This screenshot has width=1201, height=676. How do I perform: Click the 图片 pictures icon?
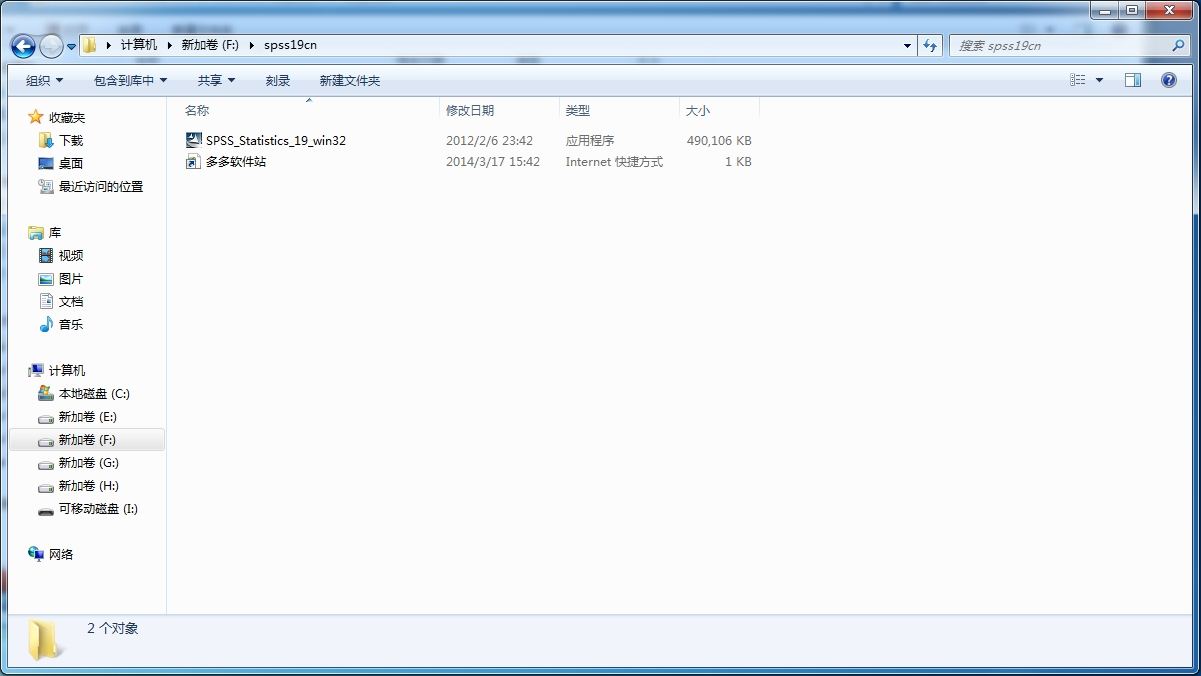(x=46, y=278)
